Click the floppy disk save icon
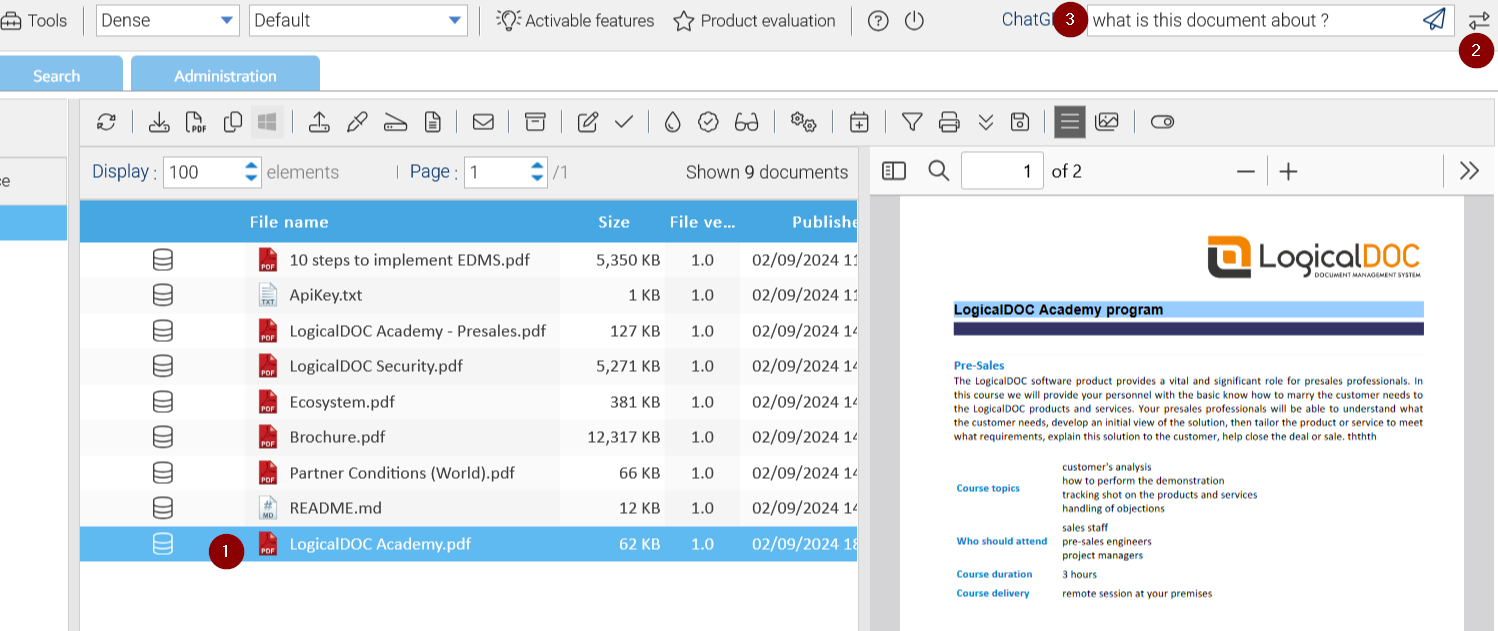The height and width of the screenshot is (631, 1498). coord(1020,122)
